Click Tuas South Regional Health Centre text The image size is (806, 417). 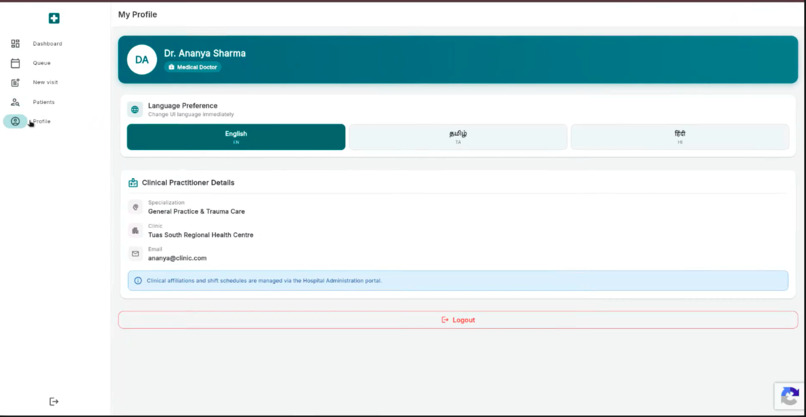tap(200, 235)
